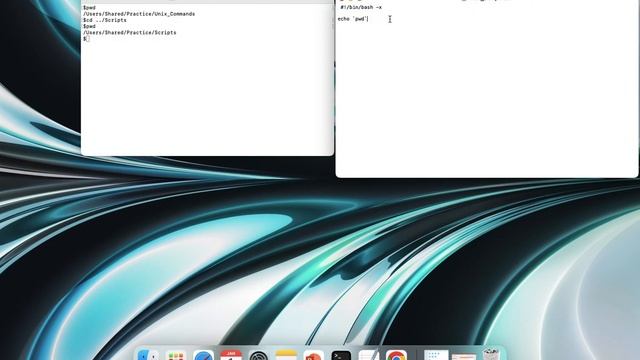Click the '/Users/Shared/Practice/Unix_Commands' output line
Screen dimensions: 640x360
[139, 14]
